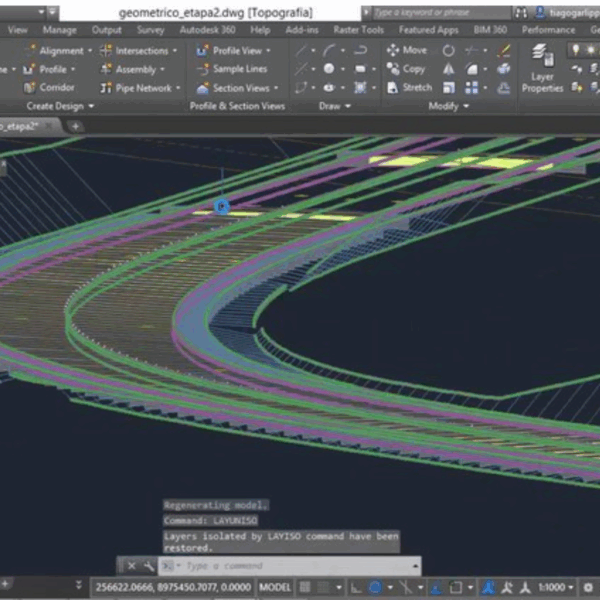Switch to the Raster Tools tab
This screenshot has width=600, height=600.
click(358, 30)
